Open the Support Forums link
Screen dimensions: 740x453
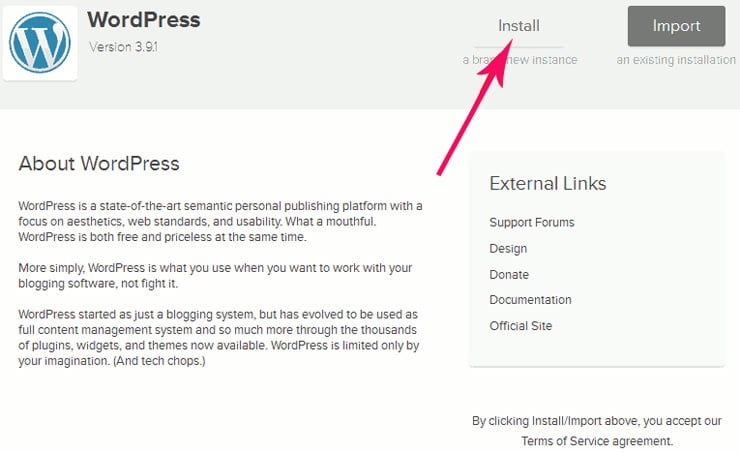tap(532, 222)
